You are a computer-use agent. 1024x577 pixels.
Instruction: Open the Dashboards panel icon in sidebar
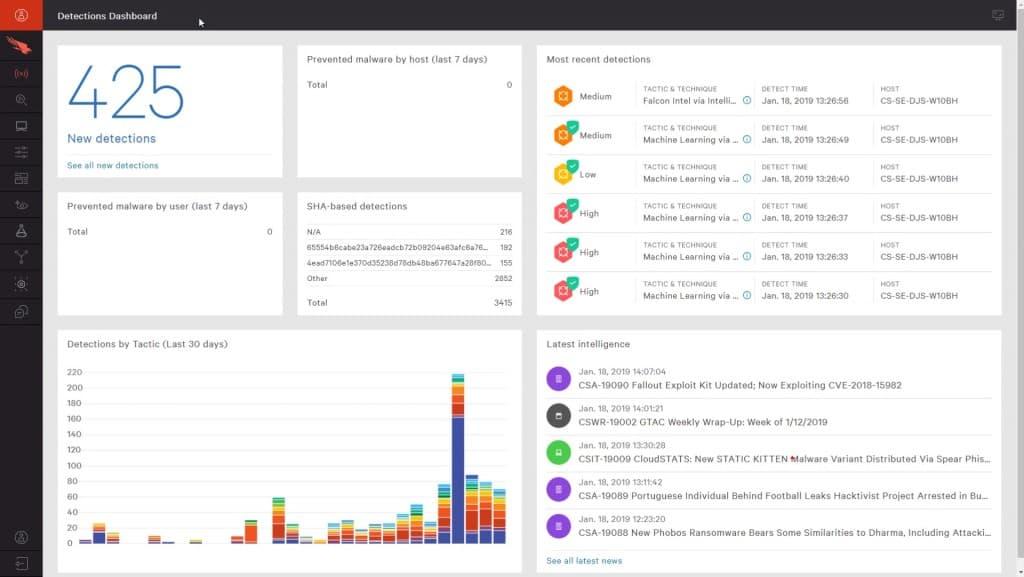pyautogui.click(x=21, y=178)
